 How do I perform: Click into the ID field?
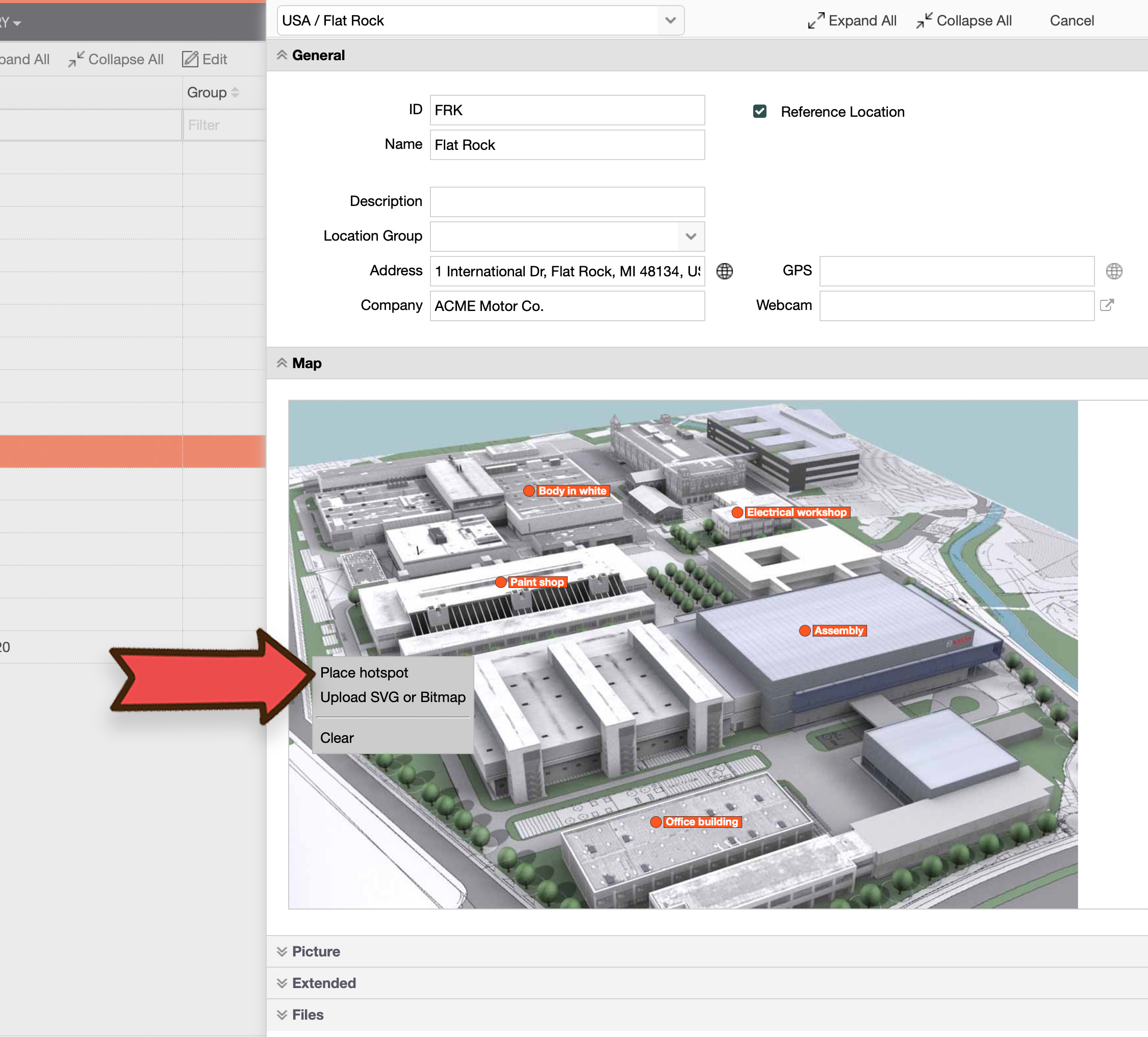[x=567, y=111]
